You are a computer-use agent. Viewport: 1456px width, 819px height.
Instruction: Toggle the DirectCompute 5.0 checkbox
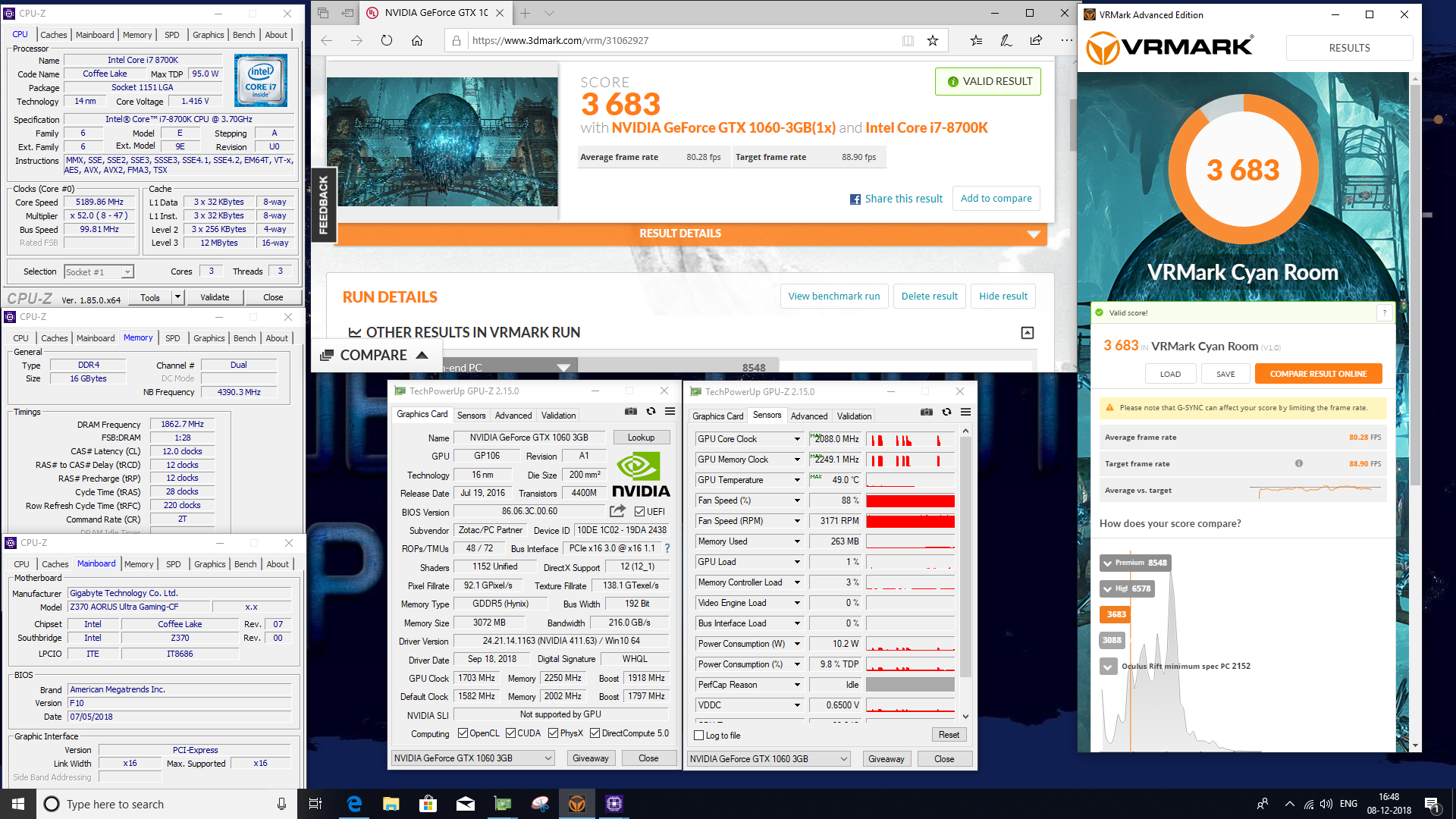[595, 733]
